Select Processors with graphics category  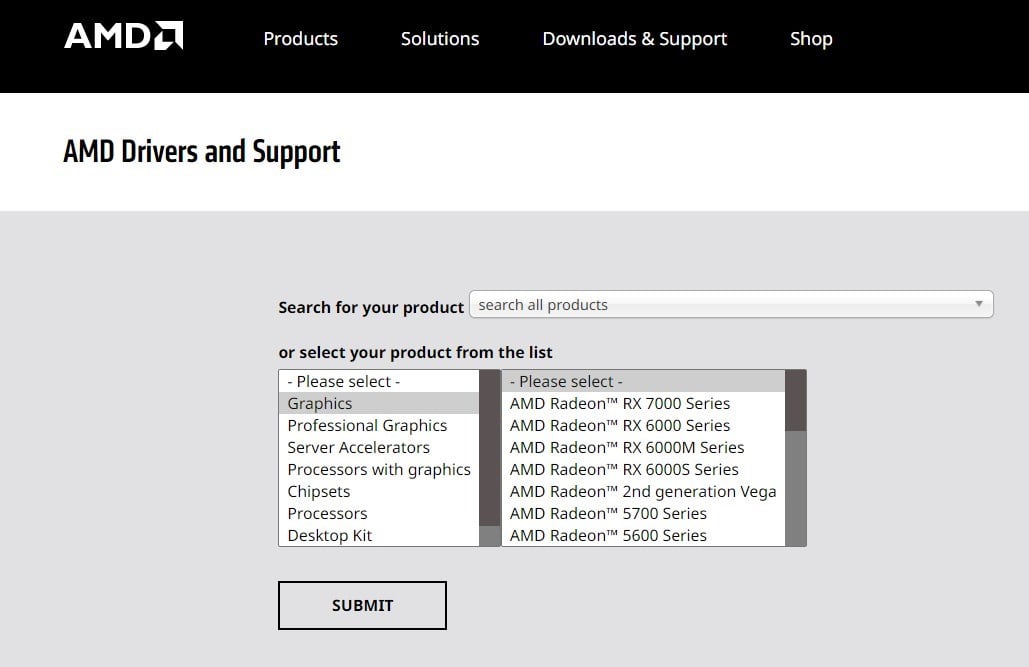(x=379, y=469)
